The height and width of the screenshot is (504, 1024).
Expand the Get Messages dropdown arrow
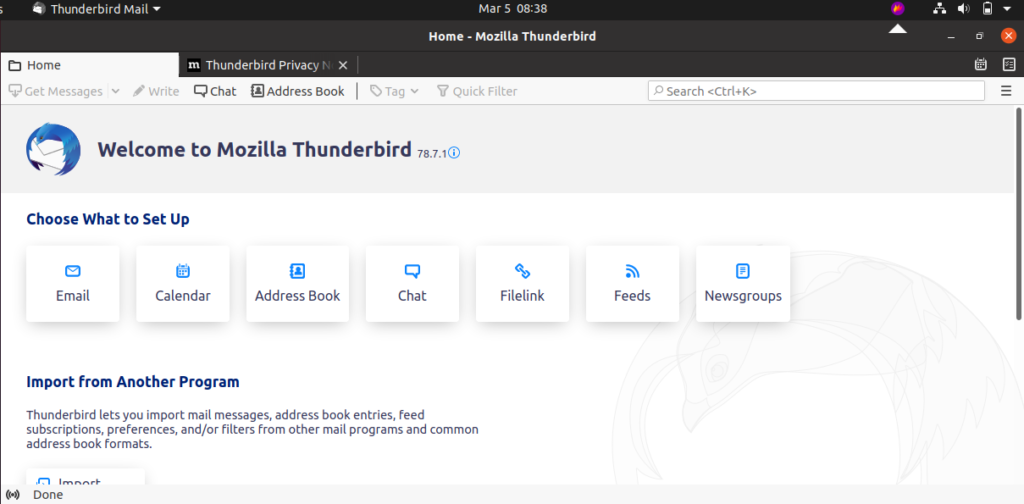115,91
